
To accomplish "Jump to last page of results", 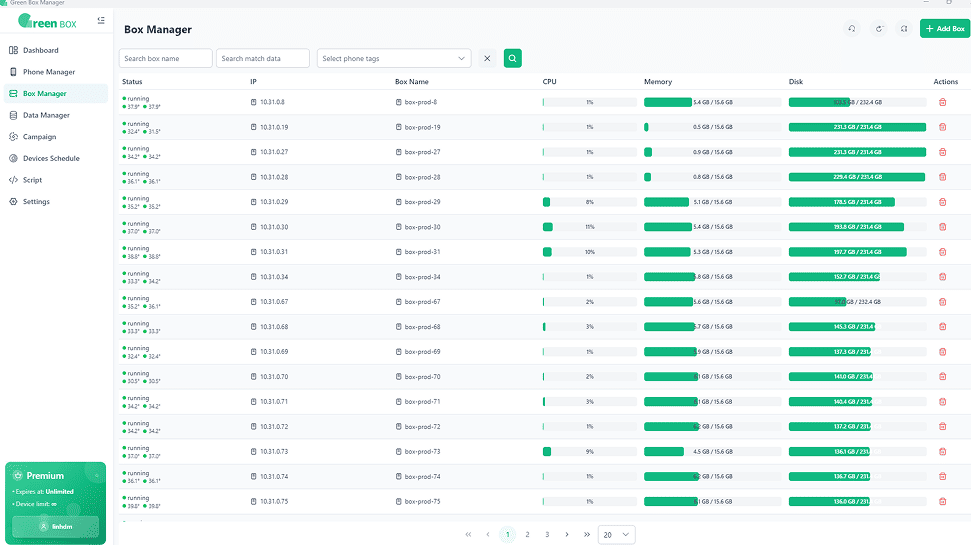I will click(586, 534).
